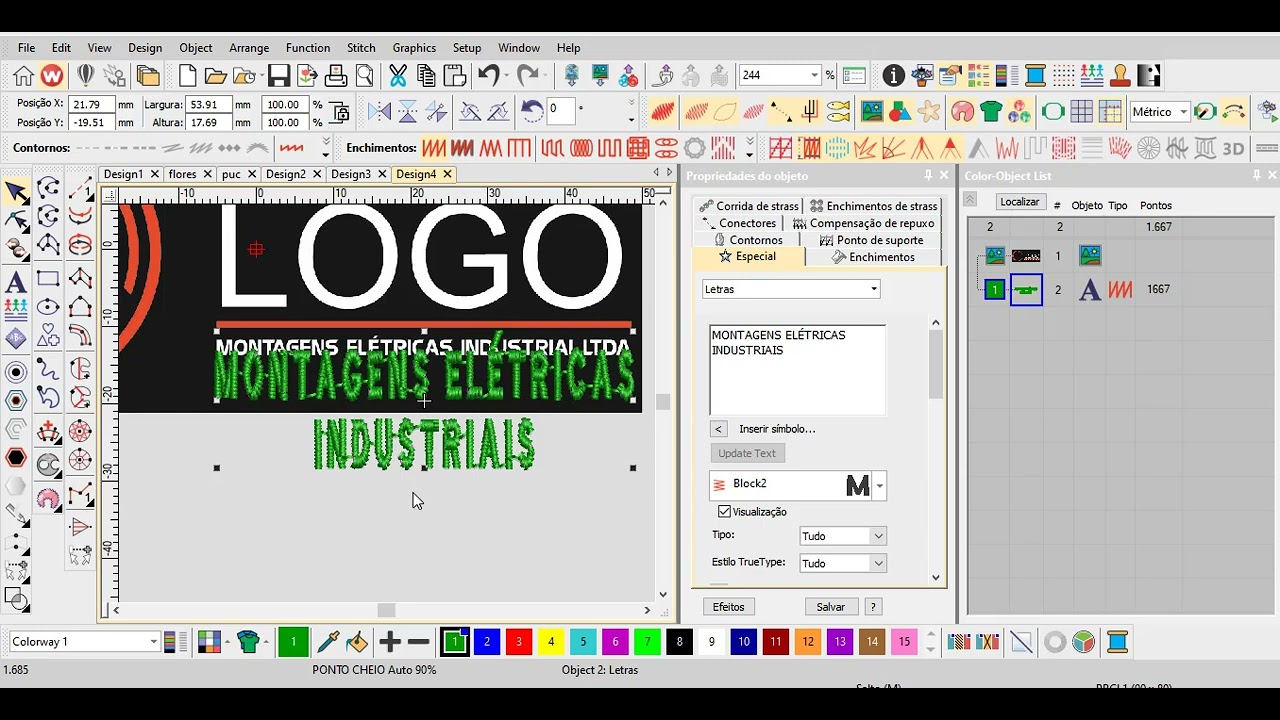Screen dimensions: 1280x720
Task: Open the Enchimentos properties tab
Action: [x=873, y=257]
